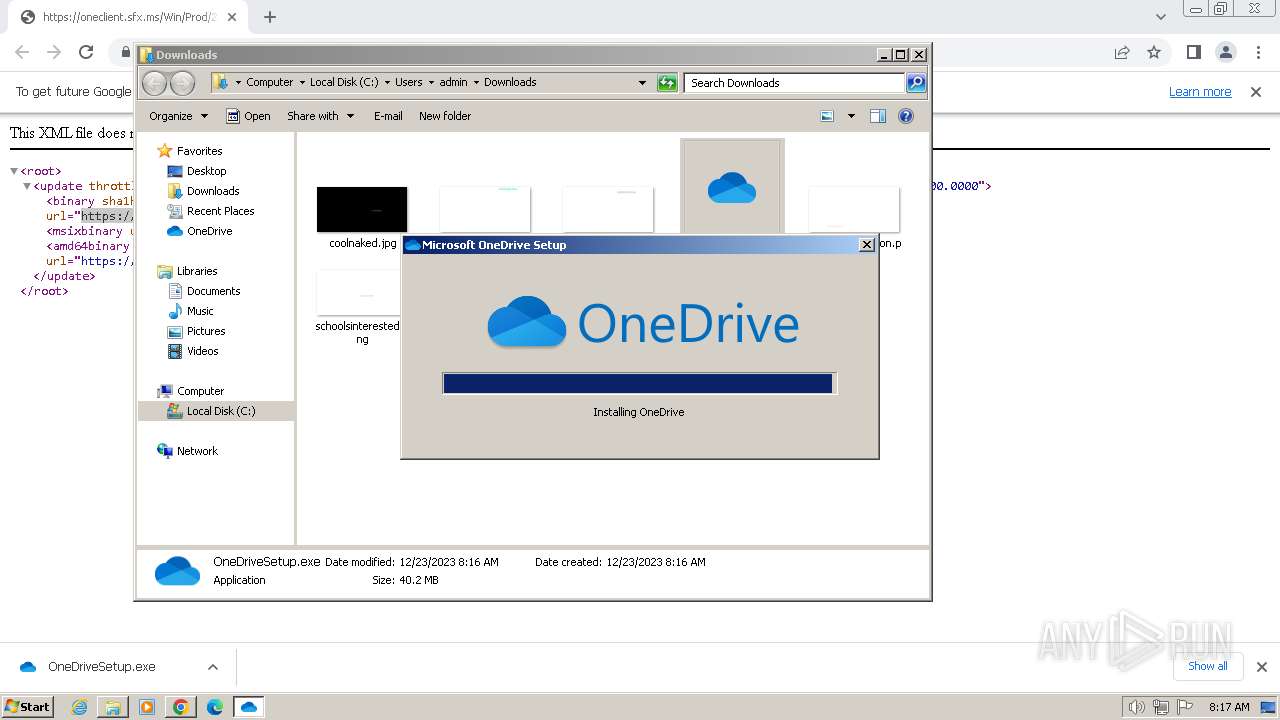This screenshot has height=720, width=1280.
Task: Toggle the preview pane icon
Action: [x=878, y=116]
